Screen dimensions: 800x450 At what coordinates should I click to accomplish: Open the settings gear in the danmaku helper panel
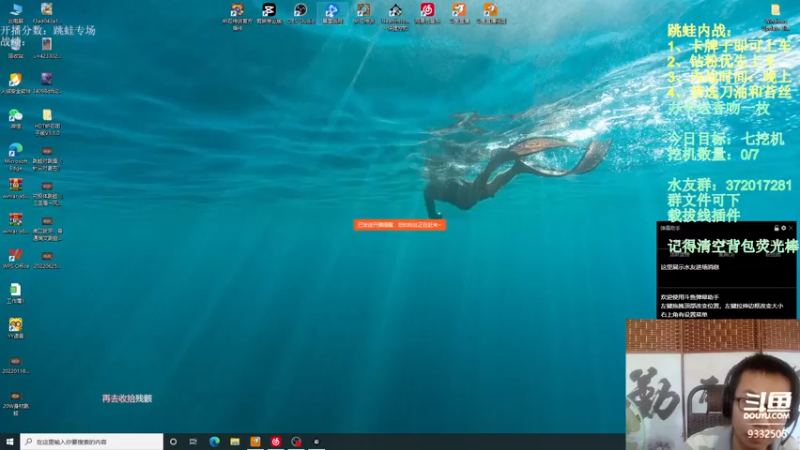pyautogui.click(x=784, y=228)
